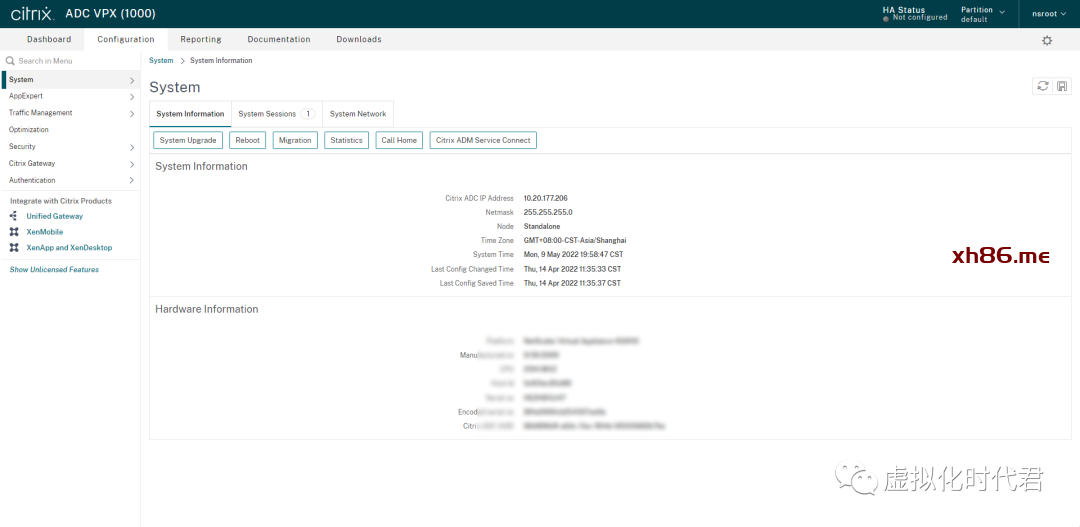Select Optimization in the sidebar
The height and width of the screenshot is (527, 1080).
pos(70,130)
